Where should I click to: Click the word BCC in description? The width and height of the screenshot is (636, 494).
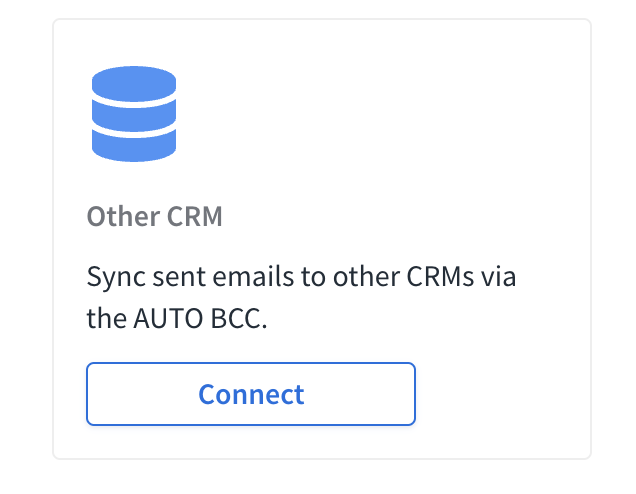point(238,318)
